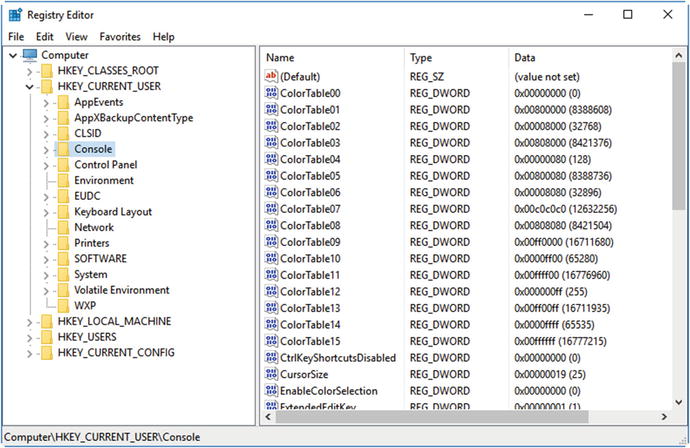
Task: Click the ColorTable11 DWORD icon
Action: [x=271, y=275]
